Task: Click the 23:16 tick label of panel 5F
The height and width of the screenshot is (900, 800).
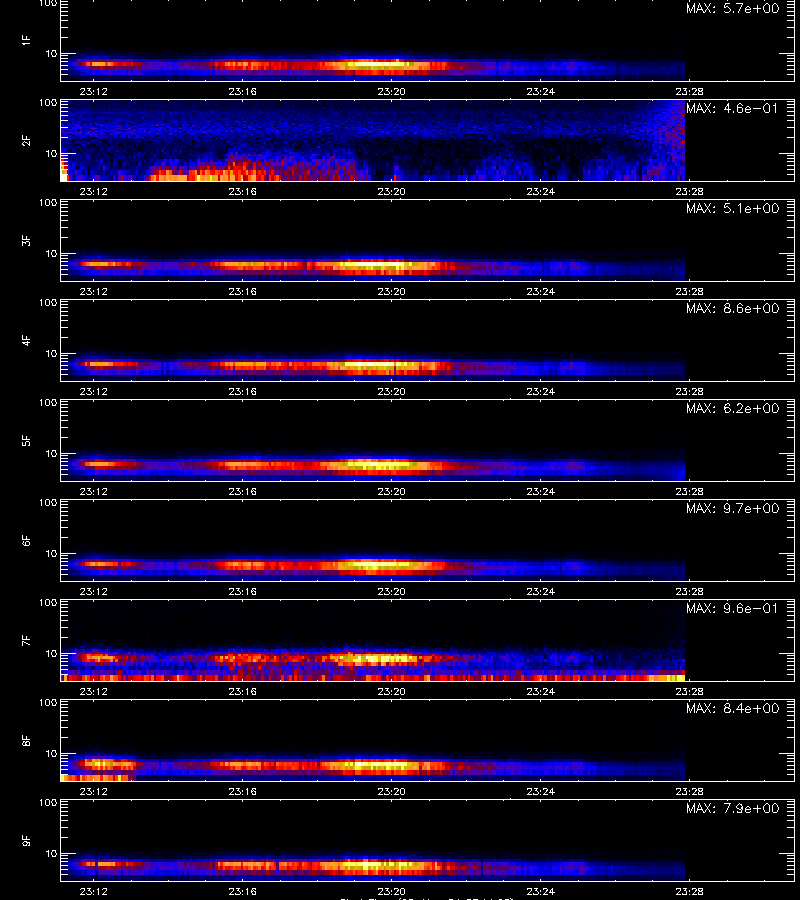Action: point(242,491)
